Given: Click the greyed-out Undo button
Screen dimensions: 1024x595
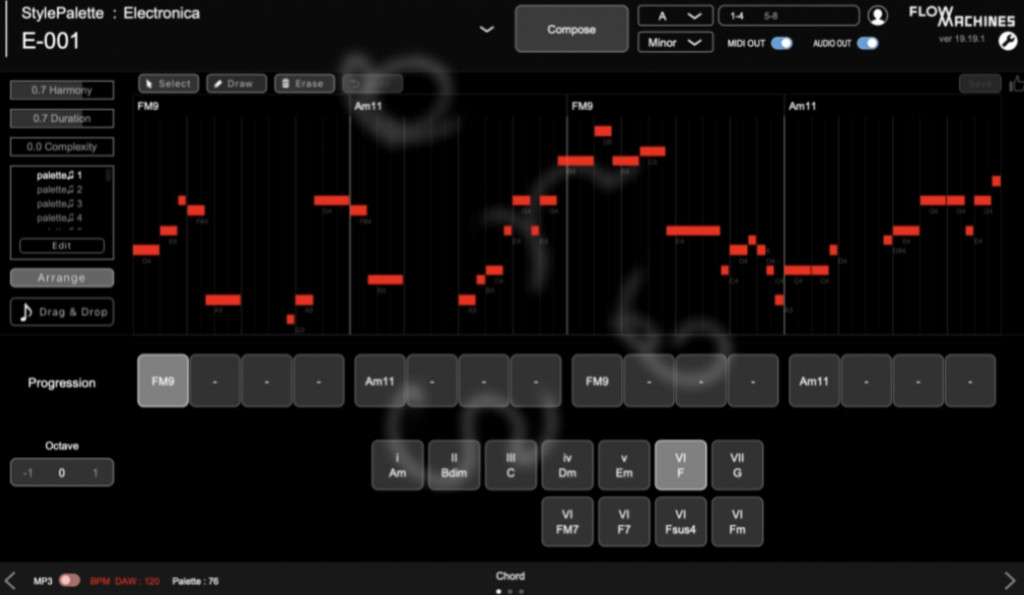Looking at the screenshot, I should (x=372, y=84).
